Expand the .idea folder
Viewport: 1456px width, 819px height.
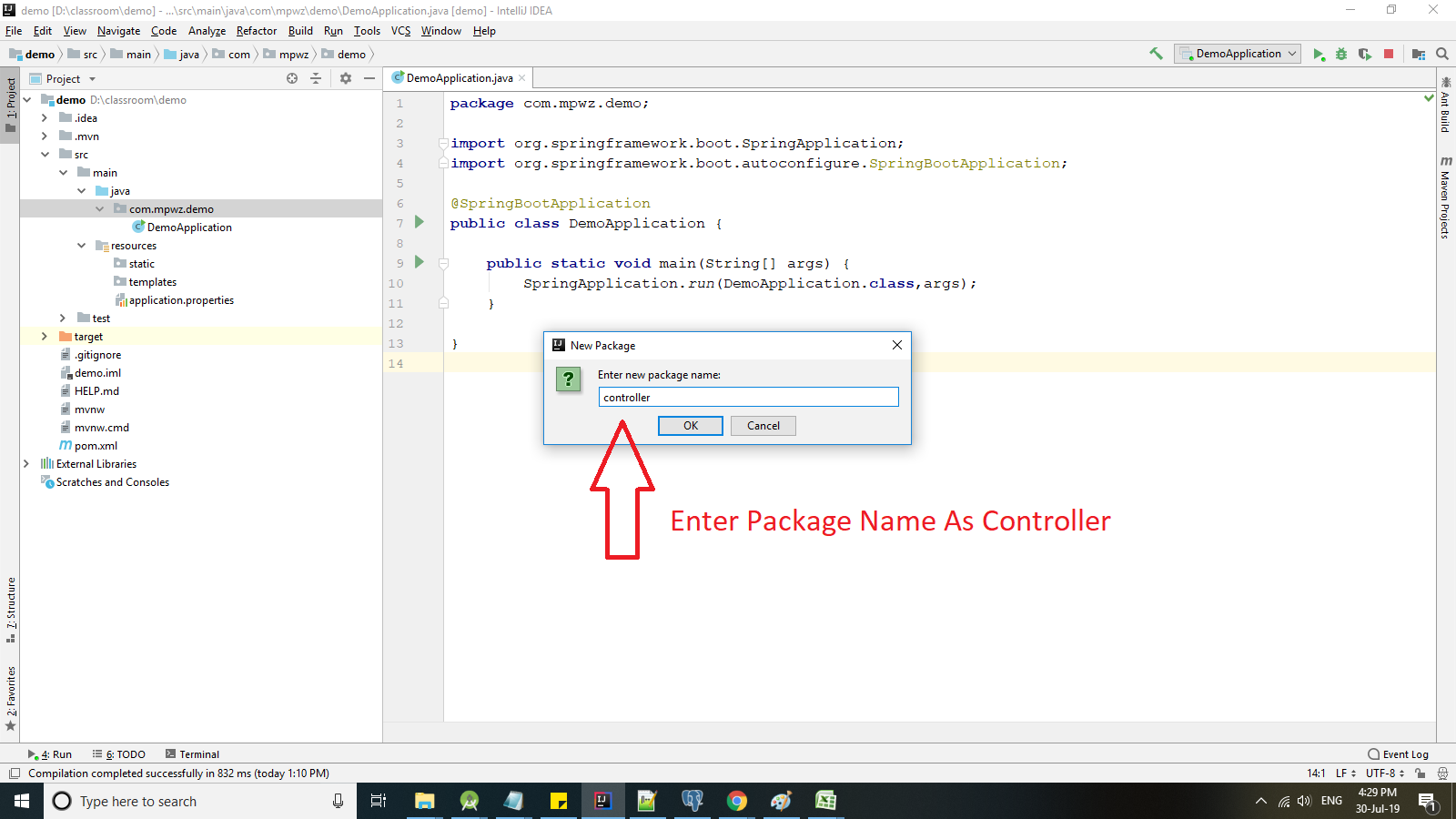tap(45, 118)
